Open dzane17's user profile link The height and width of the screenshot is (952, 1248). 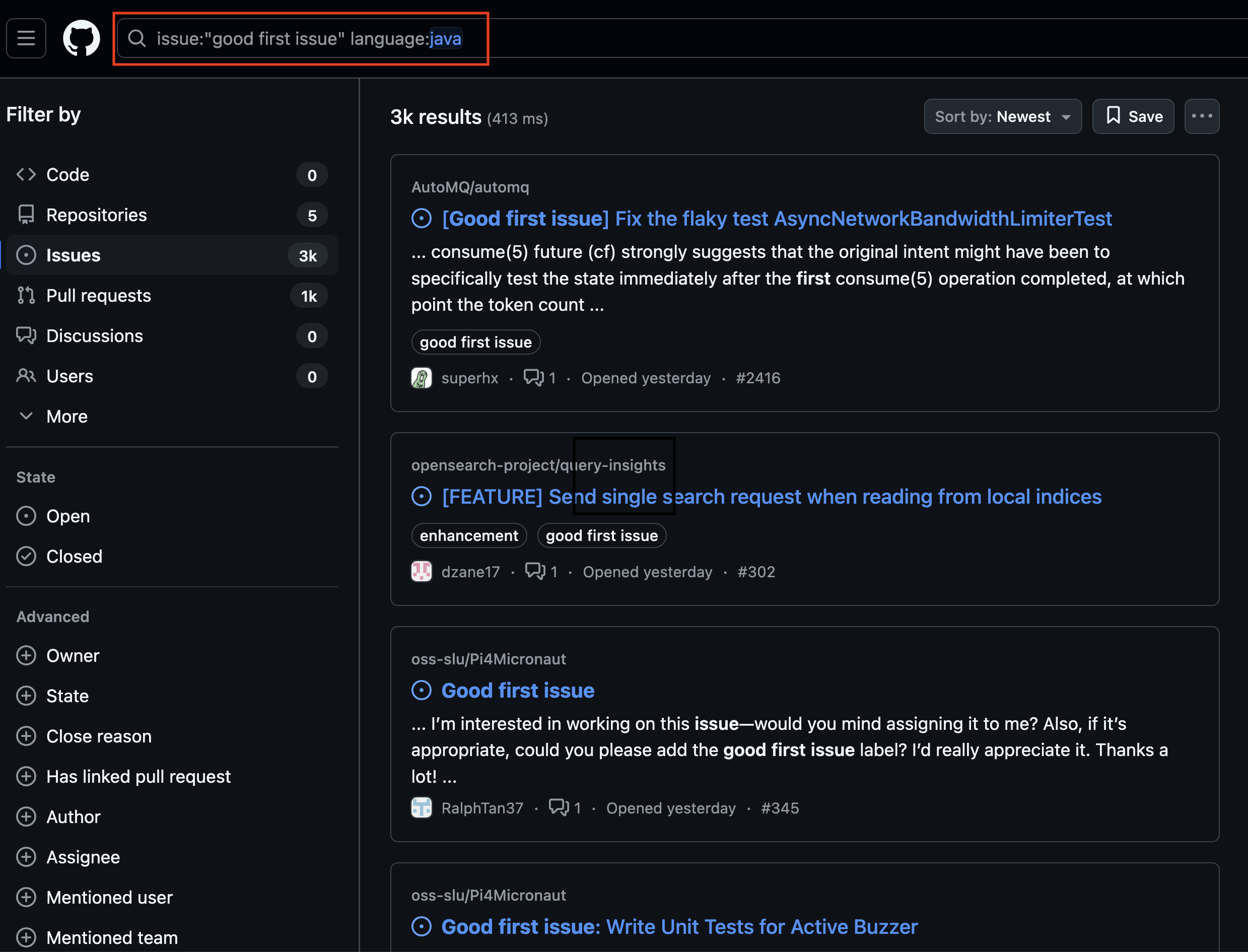(x=471, y=572)
